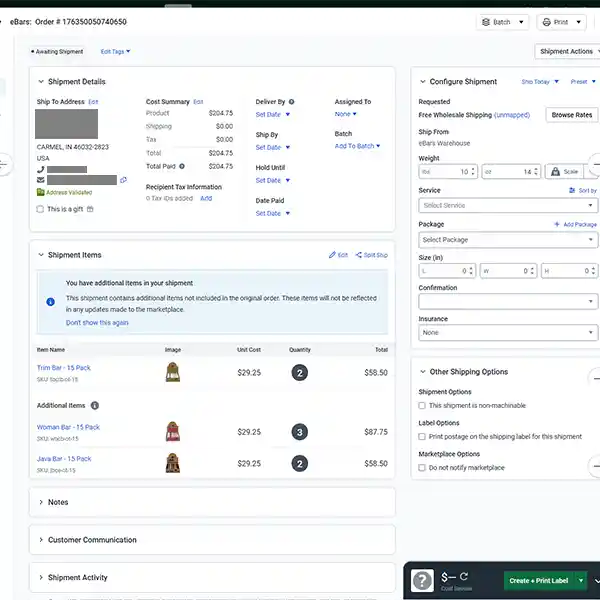The height and width of the screenshot is (600, 600).
Task: Click the plus icon for Add Package
Action: [x=557, y=224]
